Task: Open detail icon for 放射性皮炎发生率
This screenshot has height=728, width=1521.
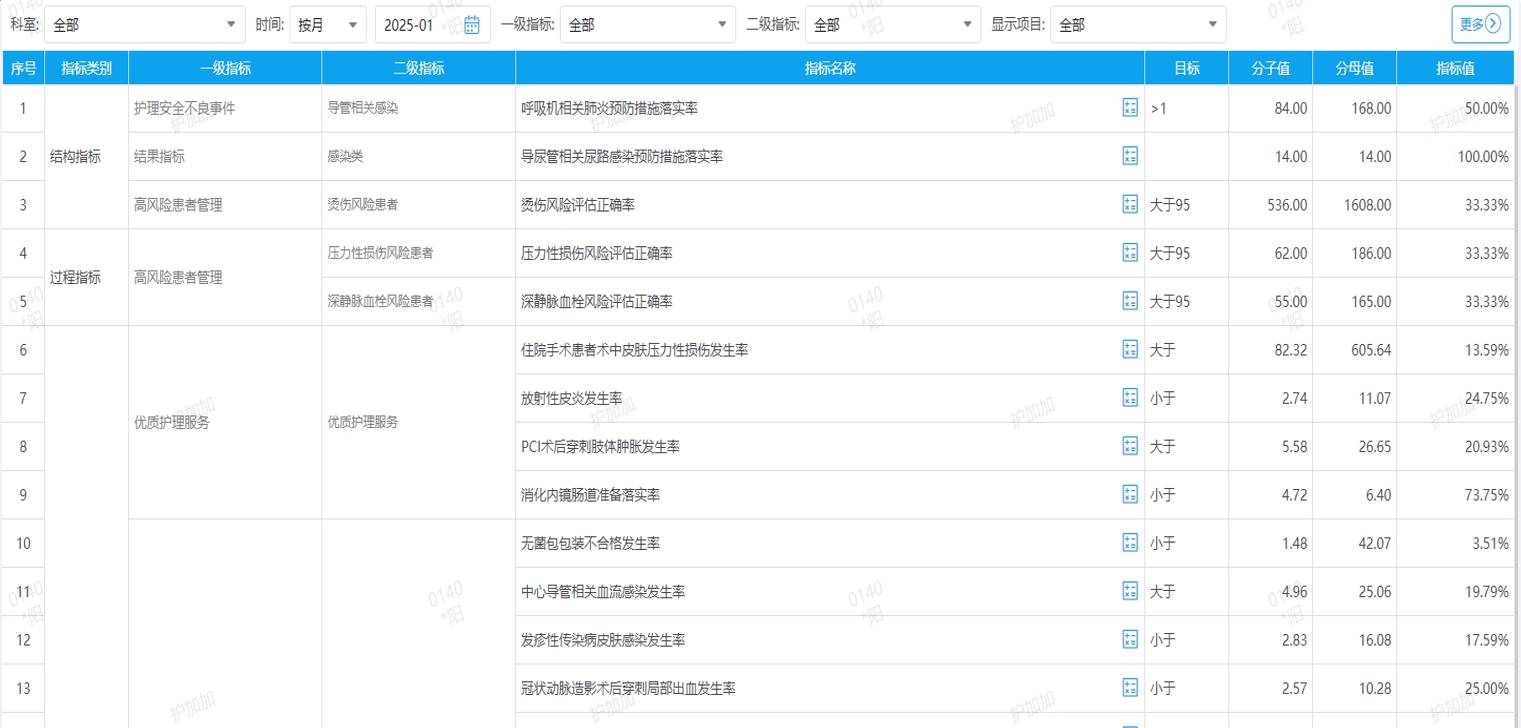Action: coord(1130,398)
